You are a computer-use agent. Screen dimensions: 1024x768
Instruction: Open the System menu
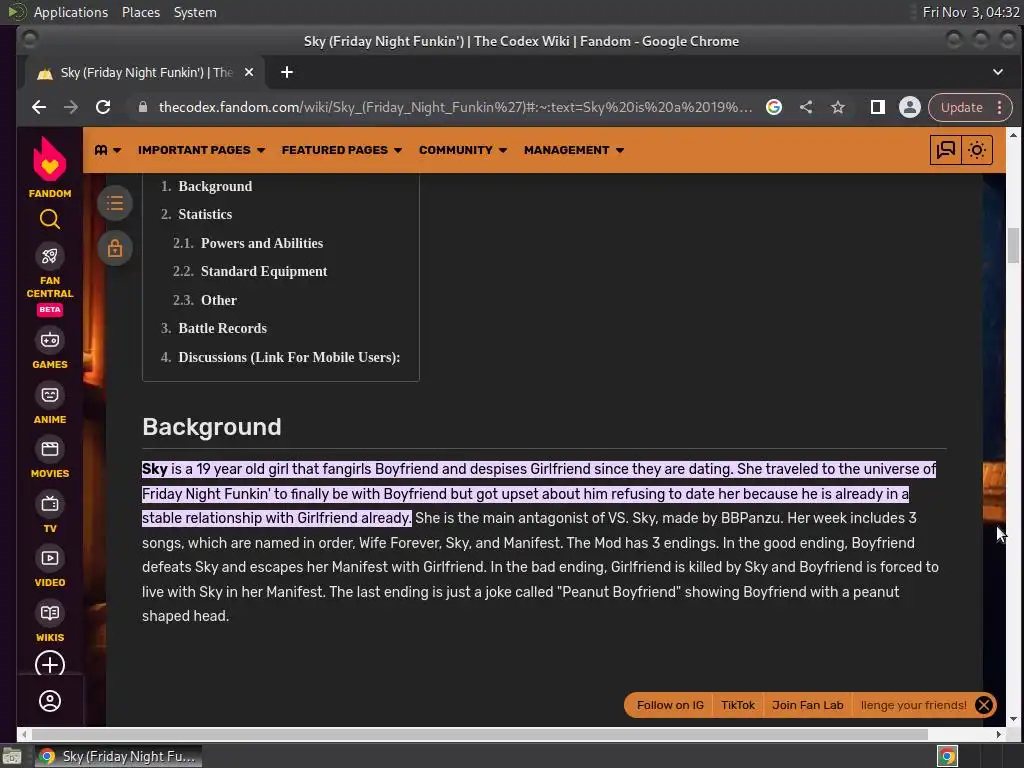point(195,12)
